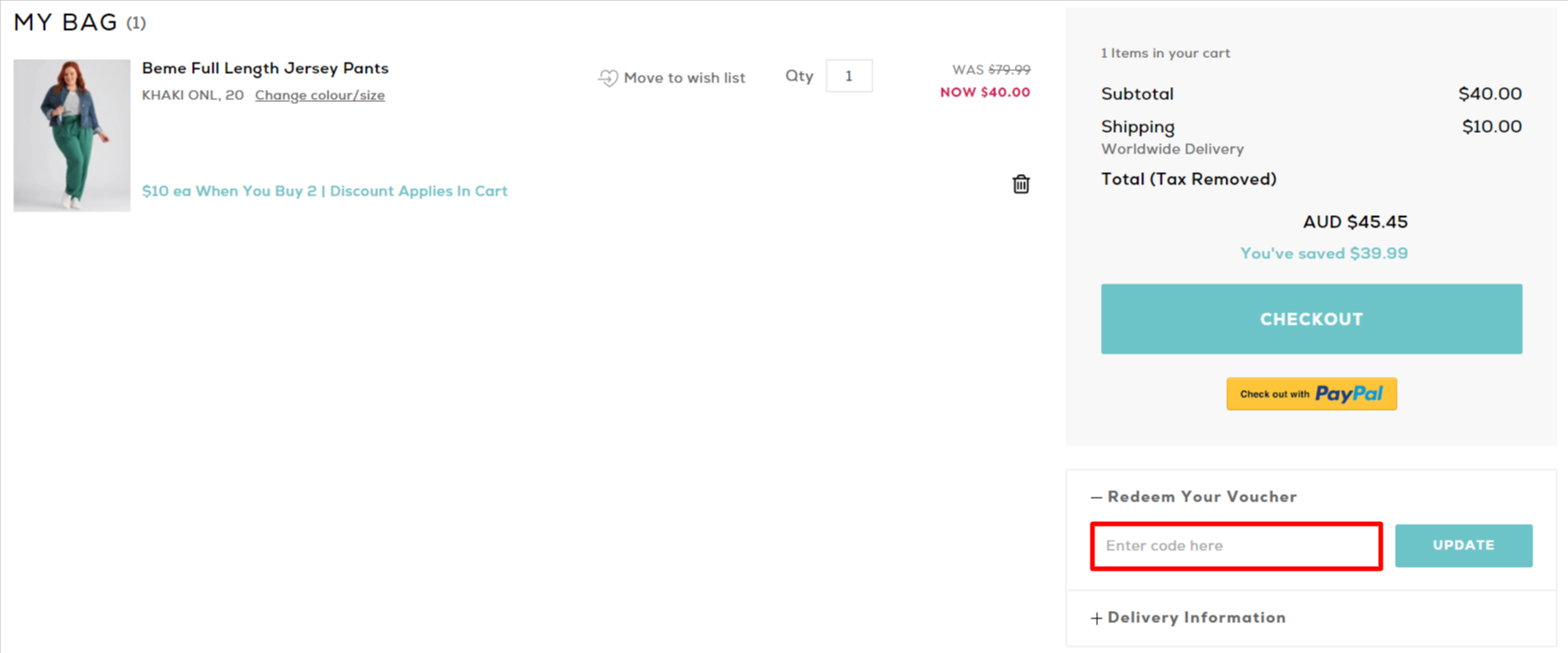Screen dimensions: 1568x653
Task: Open the Change colour/size link
Action: (x=319, y=95)
